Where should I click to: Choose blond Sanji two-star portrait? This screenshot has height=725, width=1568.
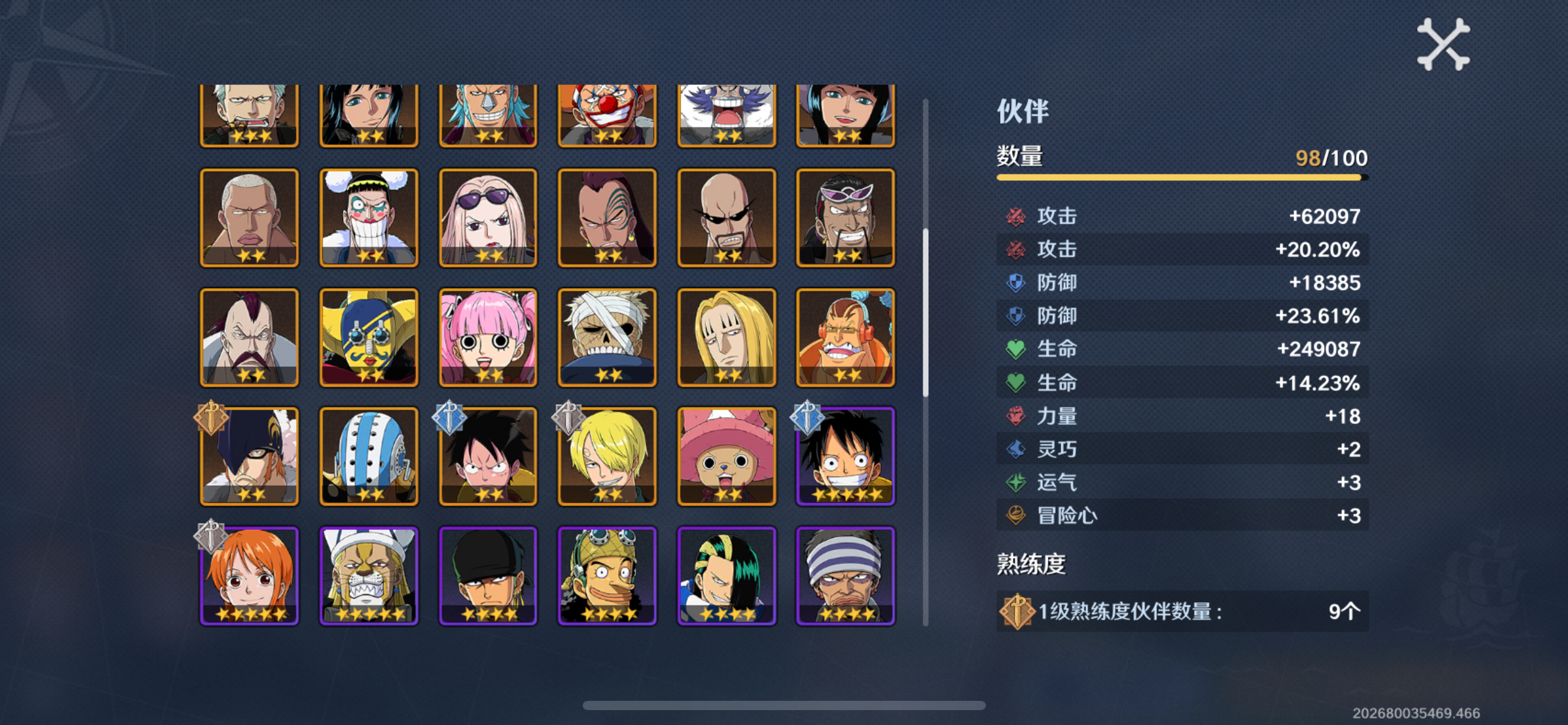tap(607, 456)
